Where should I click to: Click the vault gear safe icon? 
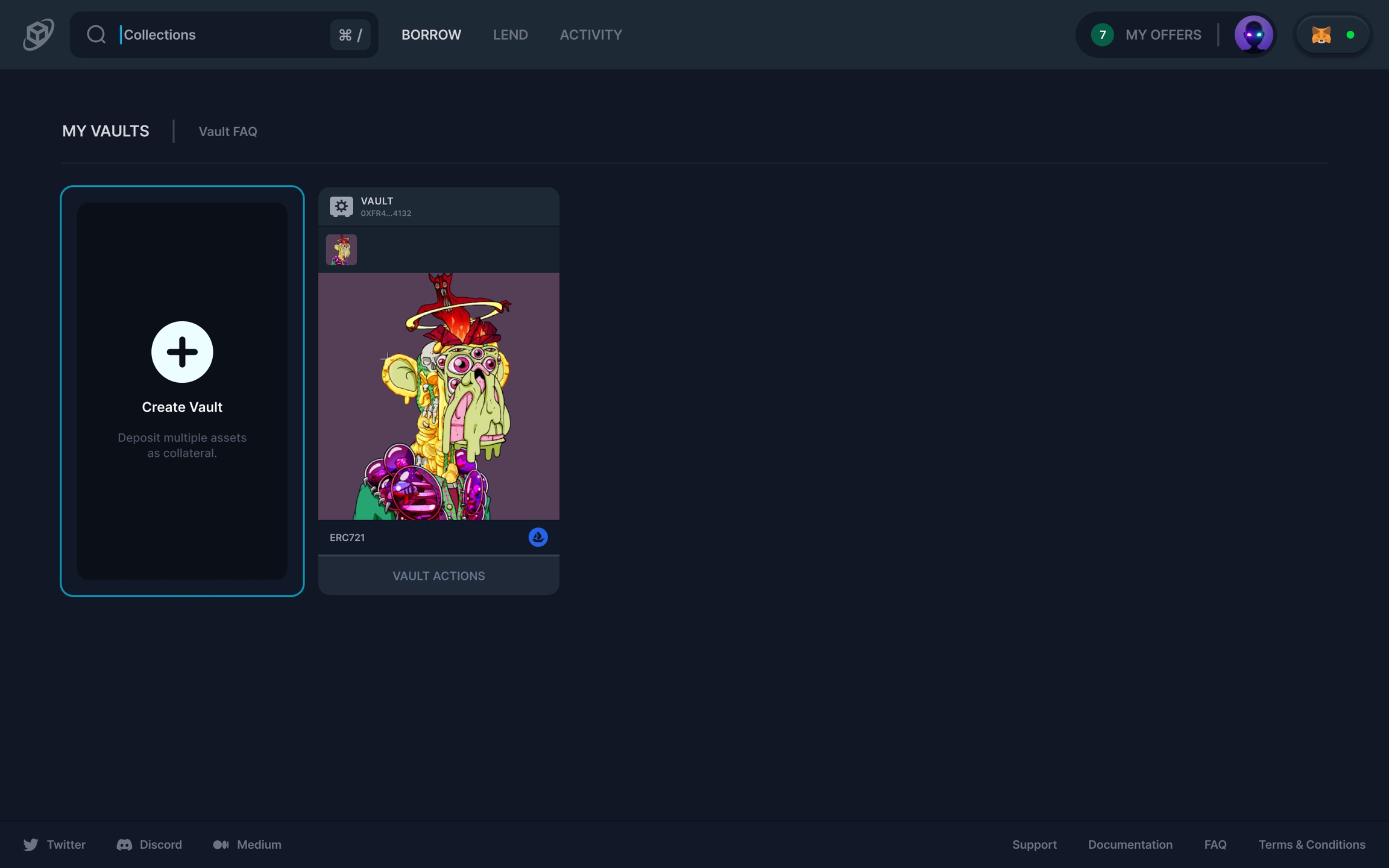[x=341, y=207]
